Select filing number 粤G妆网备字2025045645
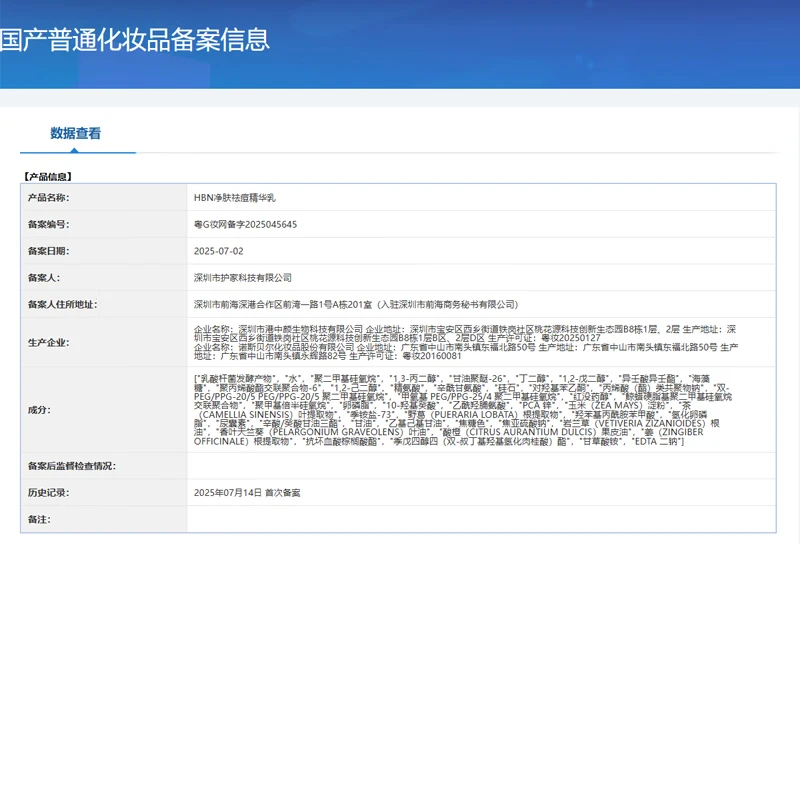The width and height of the screenshot is (800, 800). coord(245,224)
